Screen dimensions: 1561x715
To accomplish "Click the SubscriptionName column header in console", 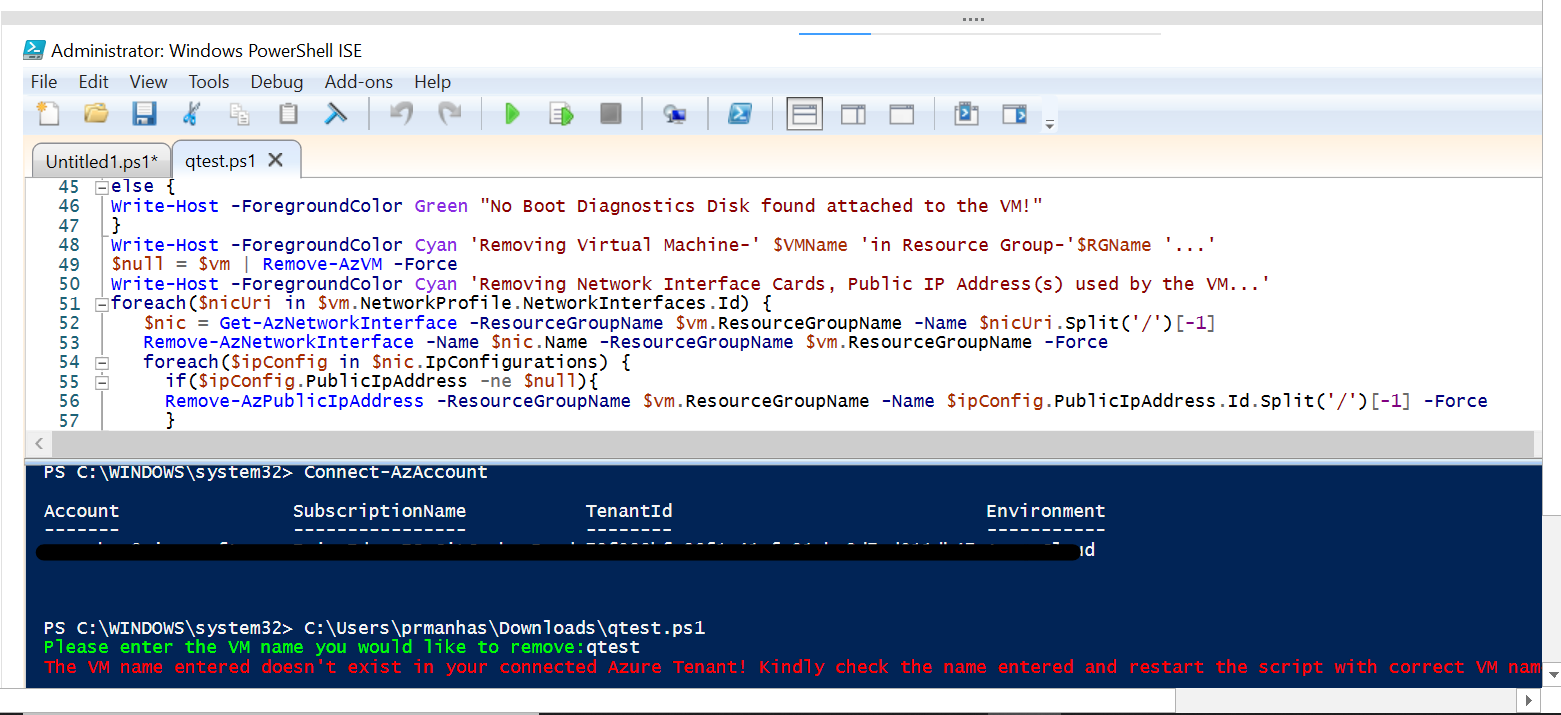I will tap(379, 511).
